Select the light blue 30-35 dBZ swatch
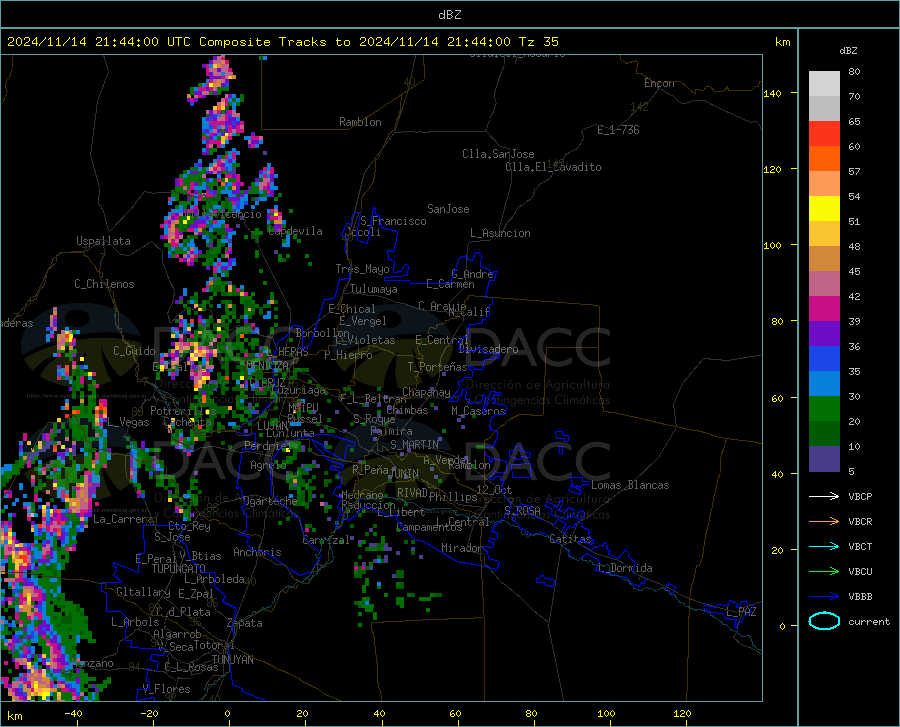This screenshot has width=900, height=727. pos(824,384)
